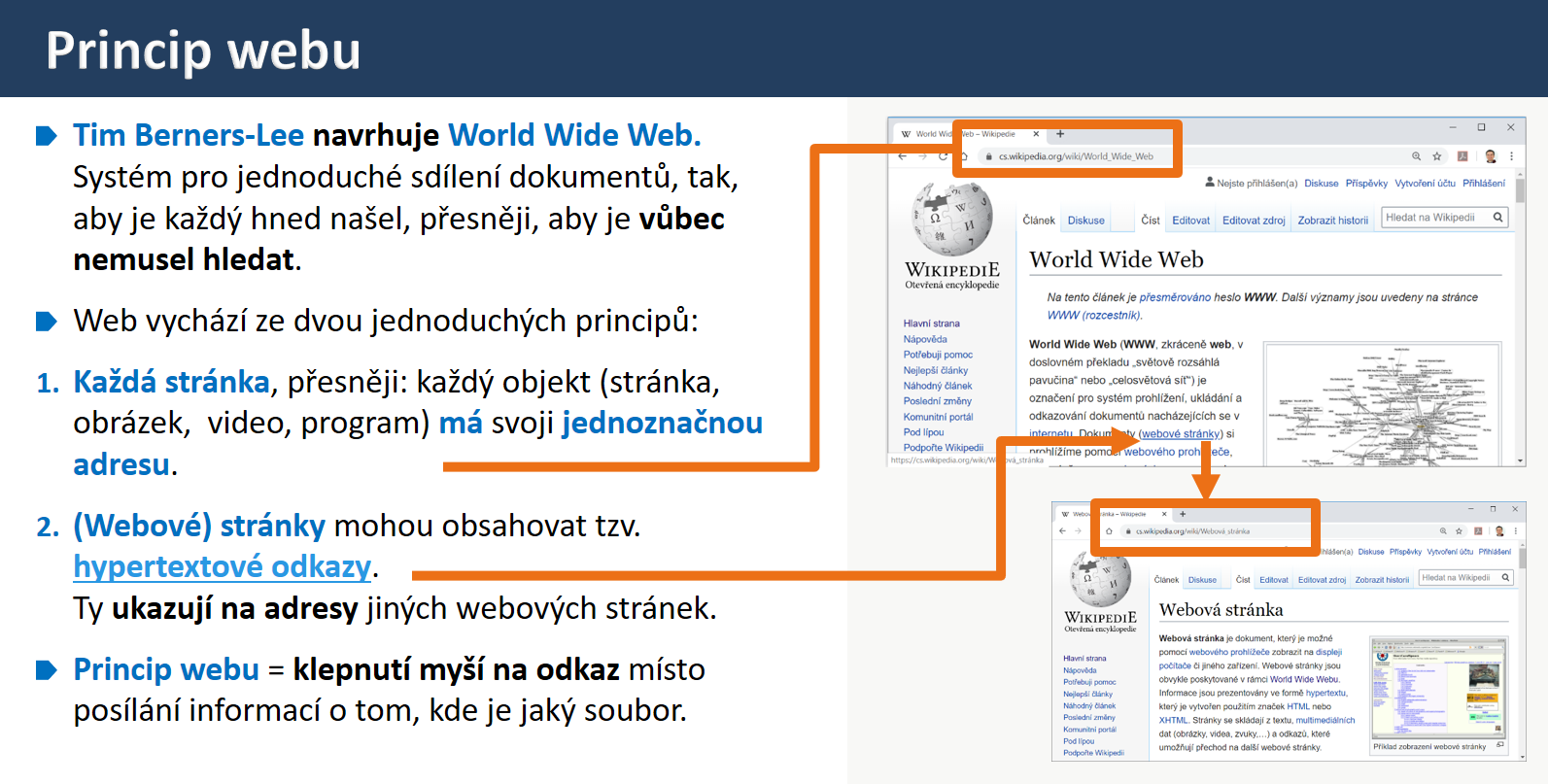Click home icon in World Wide Web window
1548x784 pixels.
pos(964,156)
